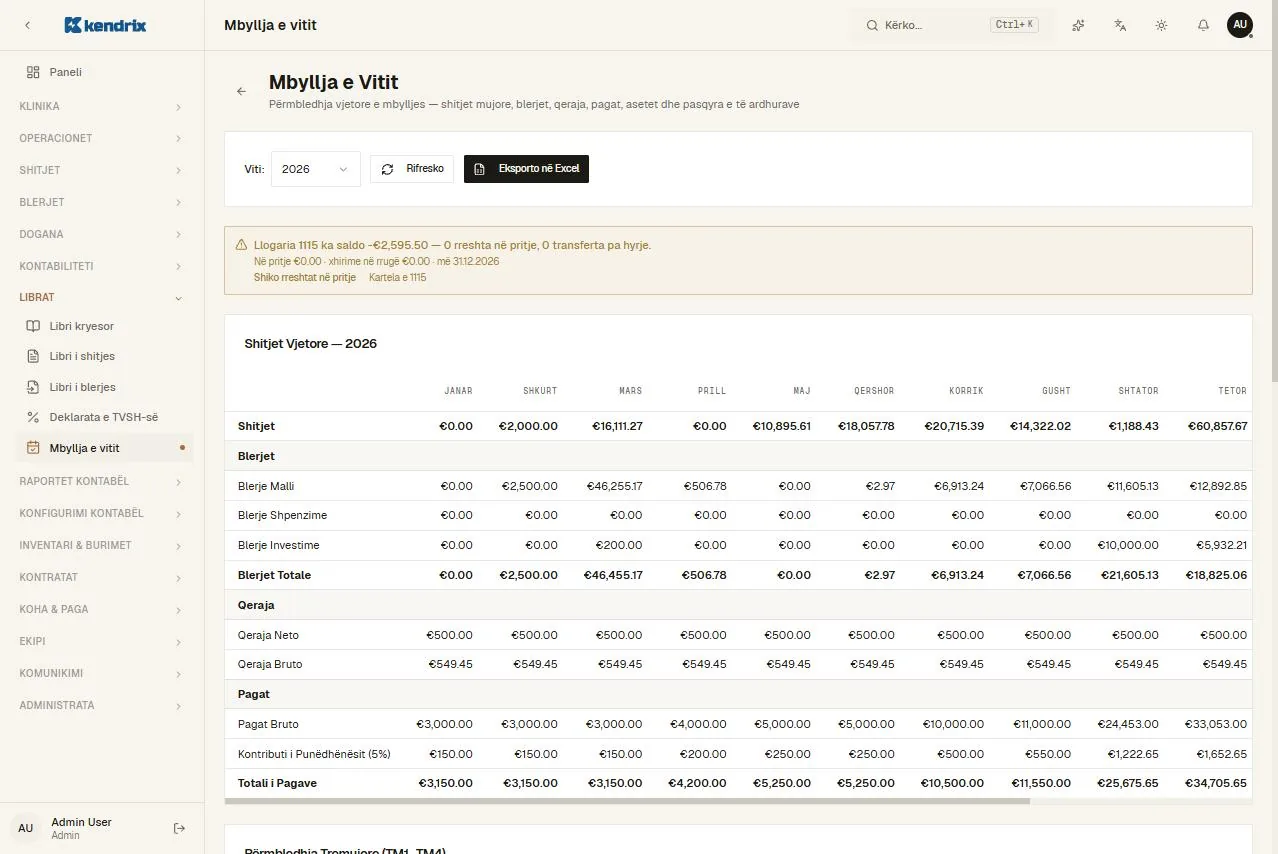
Task: Click the log out icon next to Admin User
Action: [x=179, y=828]
